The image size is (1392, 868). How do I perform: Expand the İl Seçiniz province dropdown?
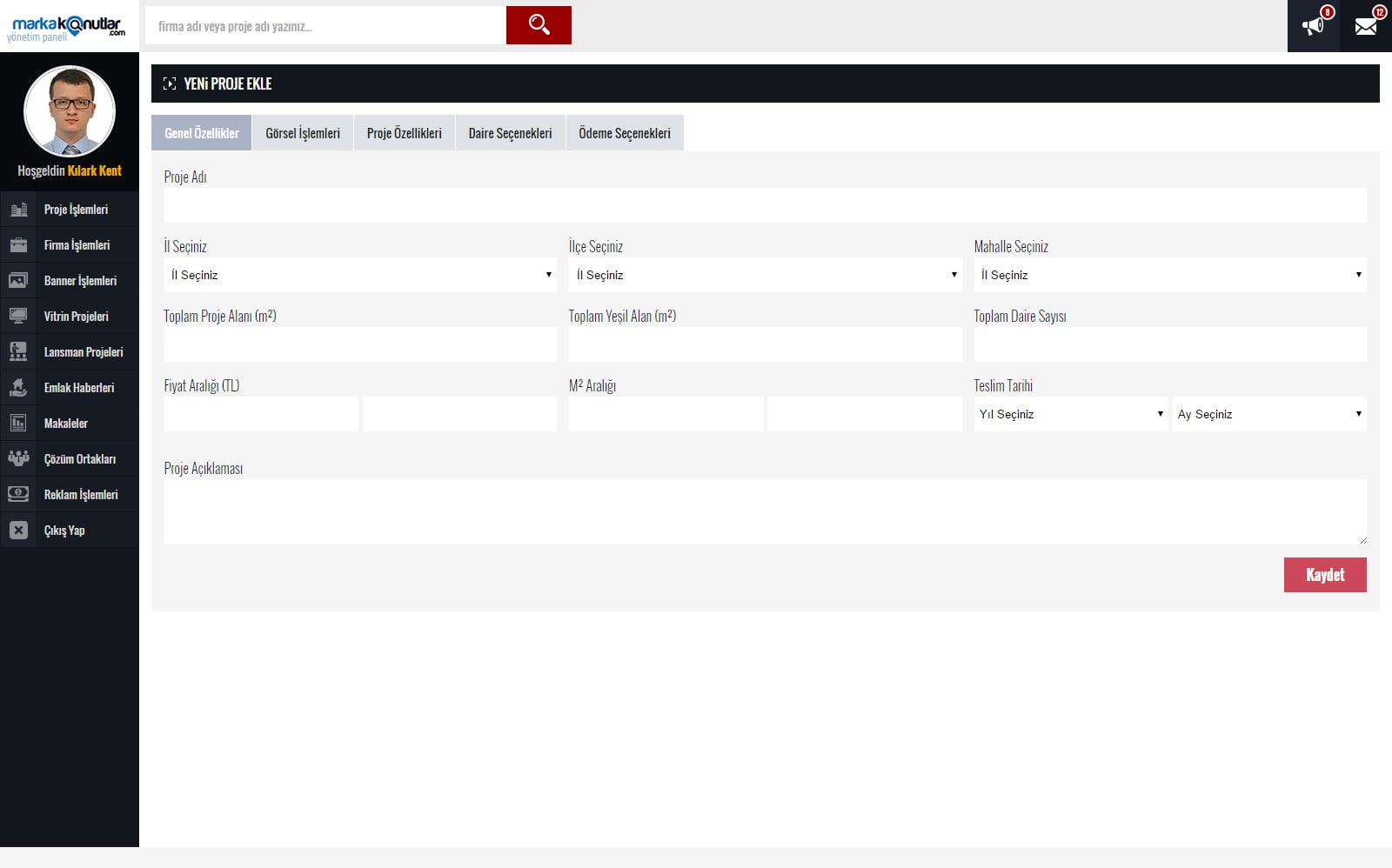(360, 275)
